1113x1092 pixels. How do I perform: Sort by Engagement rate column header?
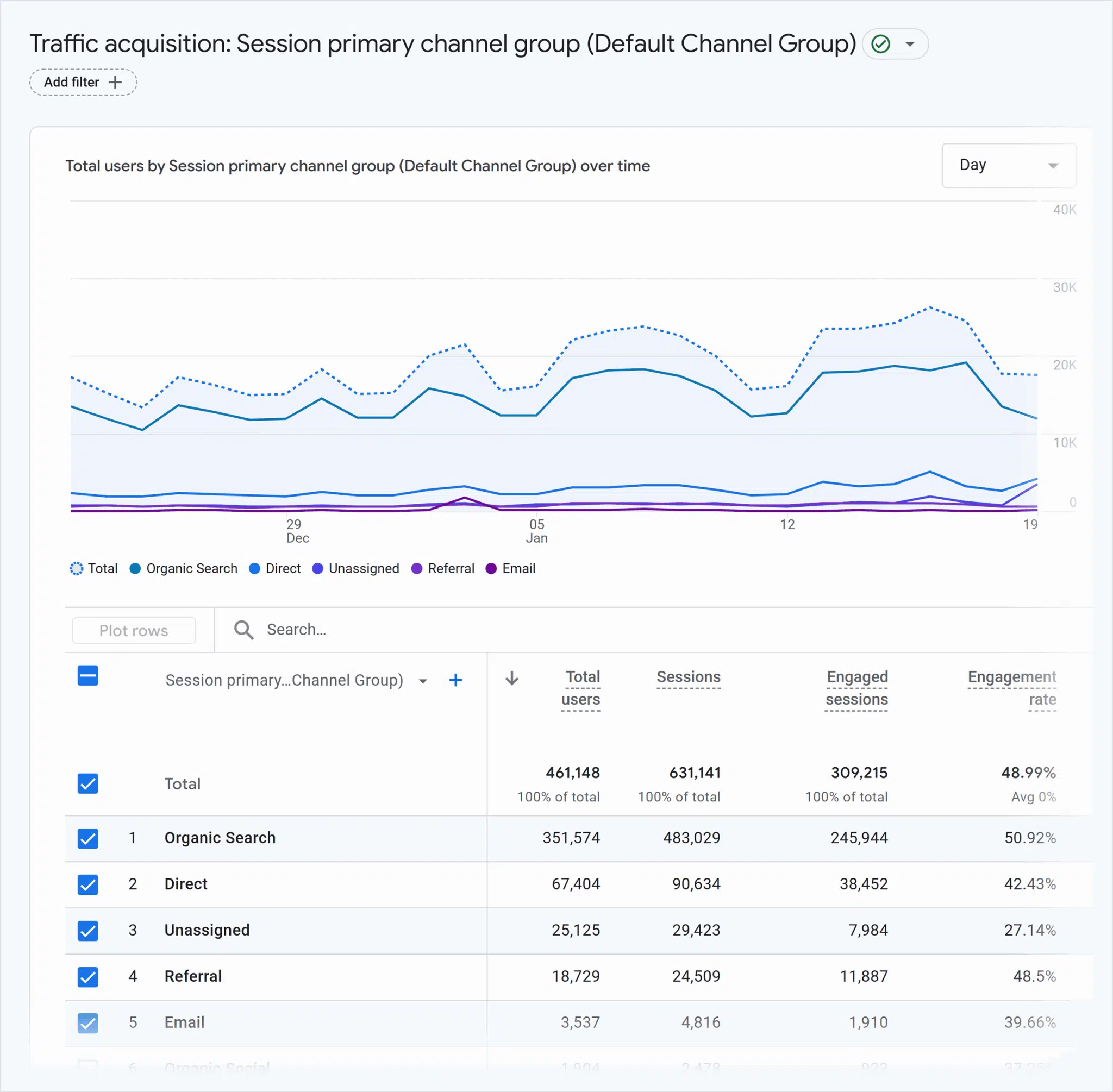1012,688
